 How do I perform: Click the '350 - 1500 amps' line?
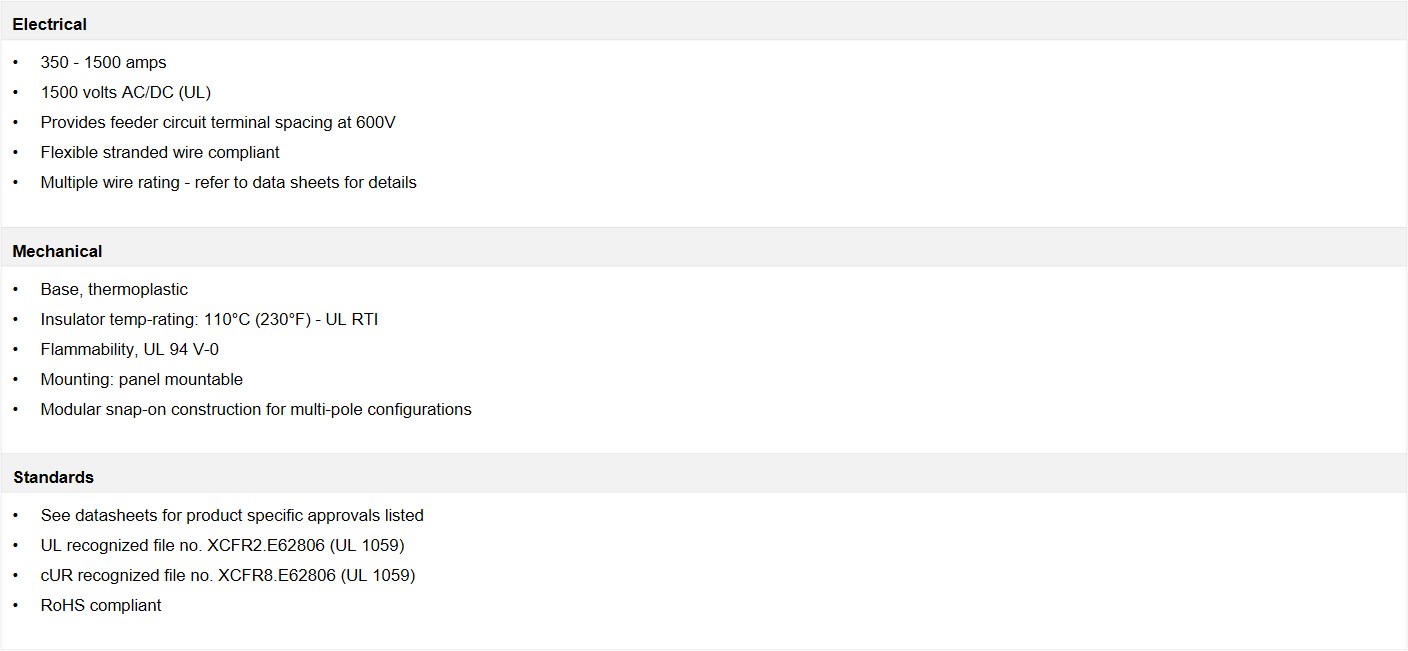click(x=103, y=62)
